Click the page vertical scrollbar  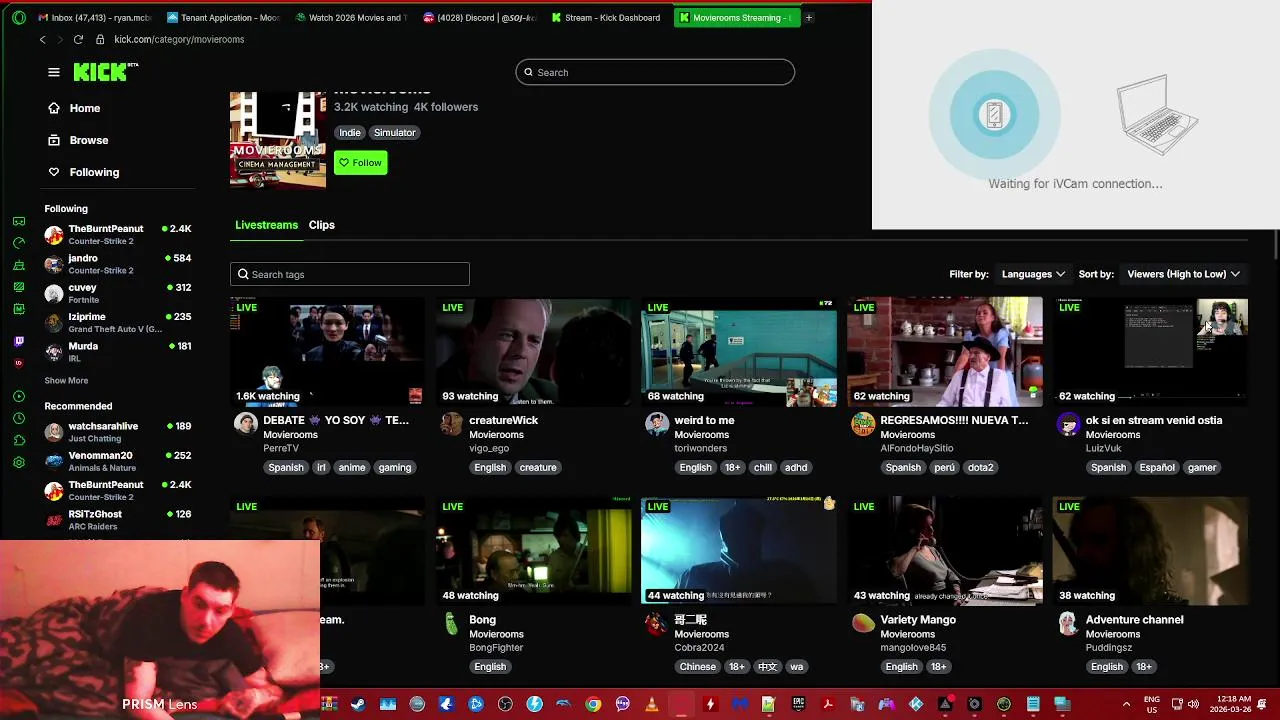click(1276, 243)
